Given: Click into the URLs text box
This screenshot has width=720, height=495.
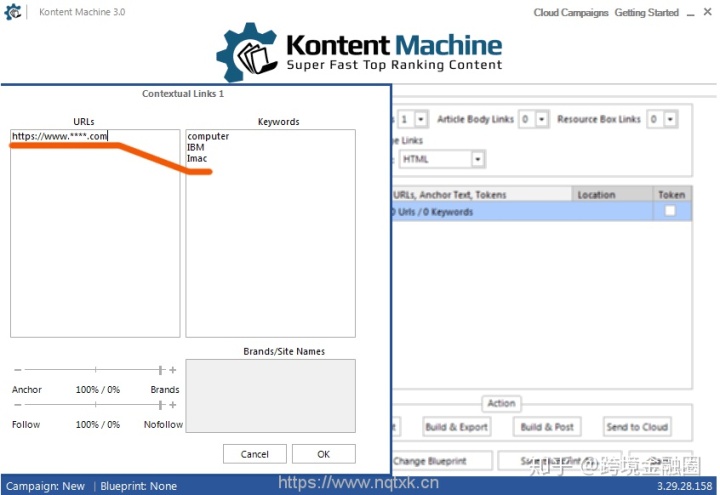Looking at the screenshot, I should click(x=95, y=233).
